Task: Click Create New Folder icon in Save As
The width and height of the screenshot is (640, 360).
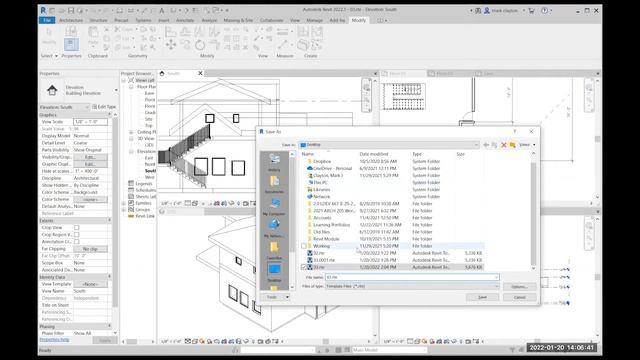Action: click(x=513, y=145)
